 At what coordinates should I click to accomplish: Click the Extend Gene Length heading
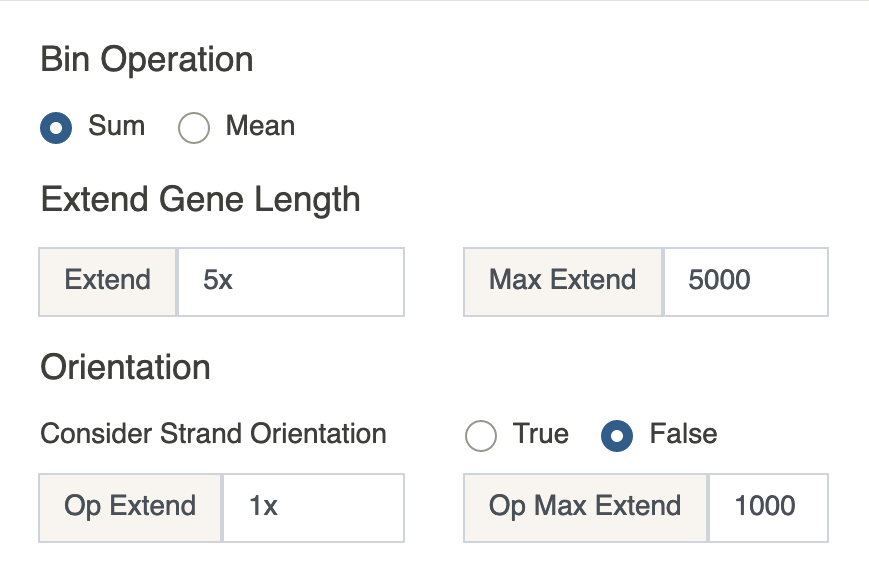(x=201, y=200)
